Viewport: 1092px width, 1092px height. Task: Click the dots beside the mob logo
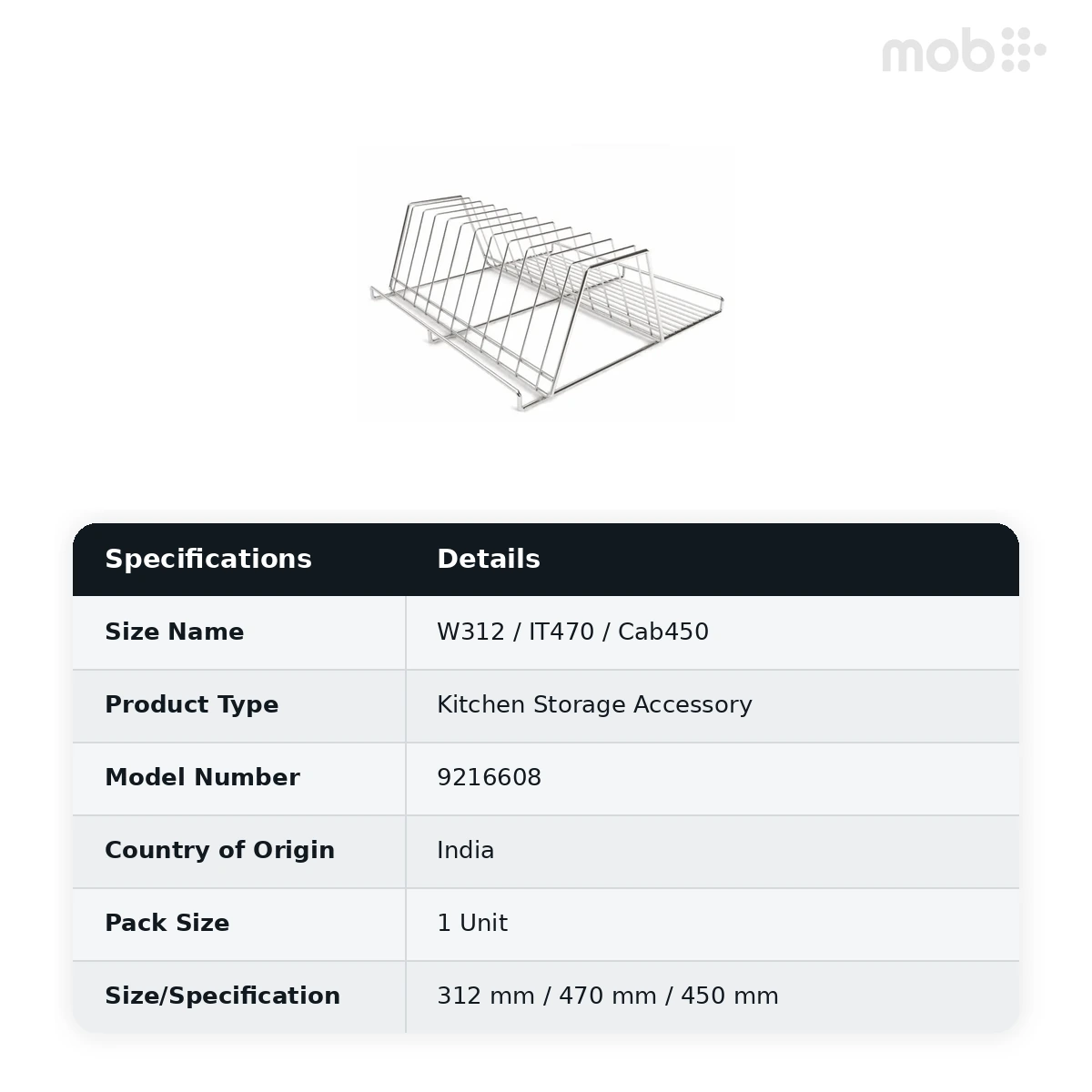[x=1025, y=49]
